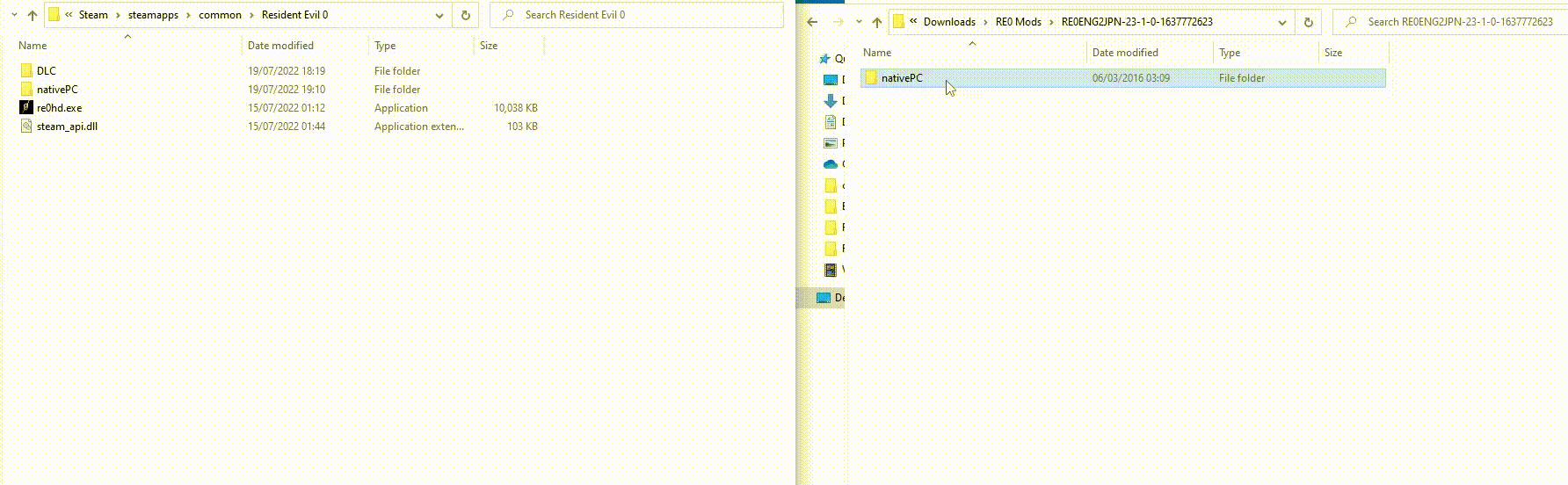1568x485 pixels.
Task: Open recent locations dropdown in Resident Evil 0 window
Action: pos(14,15)
